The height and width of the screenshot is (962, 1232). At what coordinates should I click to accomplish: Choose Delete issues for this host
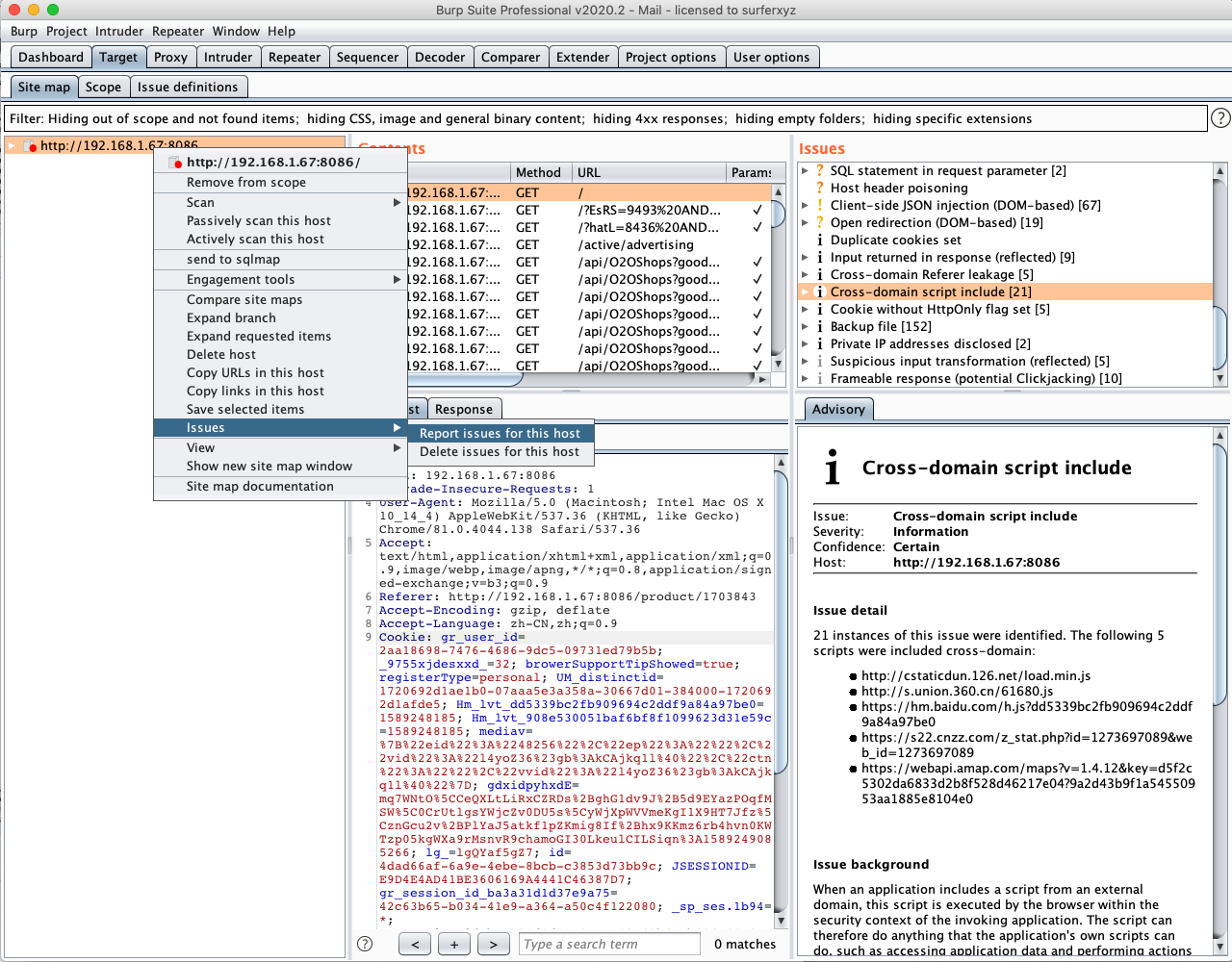[500, 451]
